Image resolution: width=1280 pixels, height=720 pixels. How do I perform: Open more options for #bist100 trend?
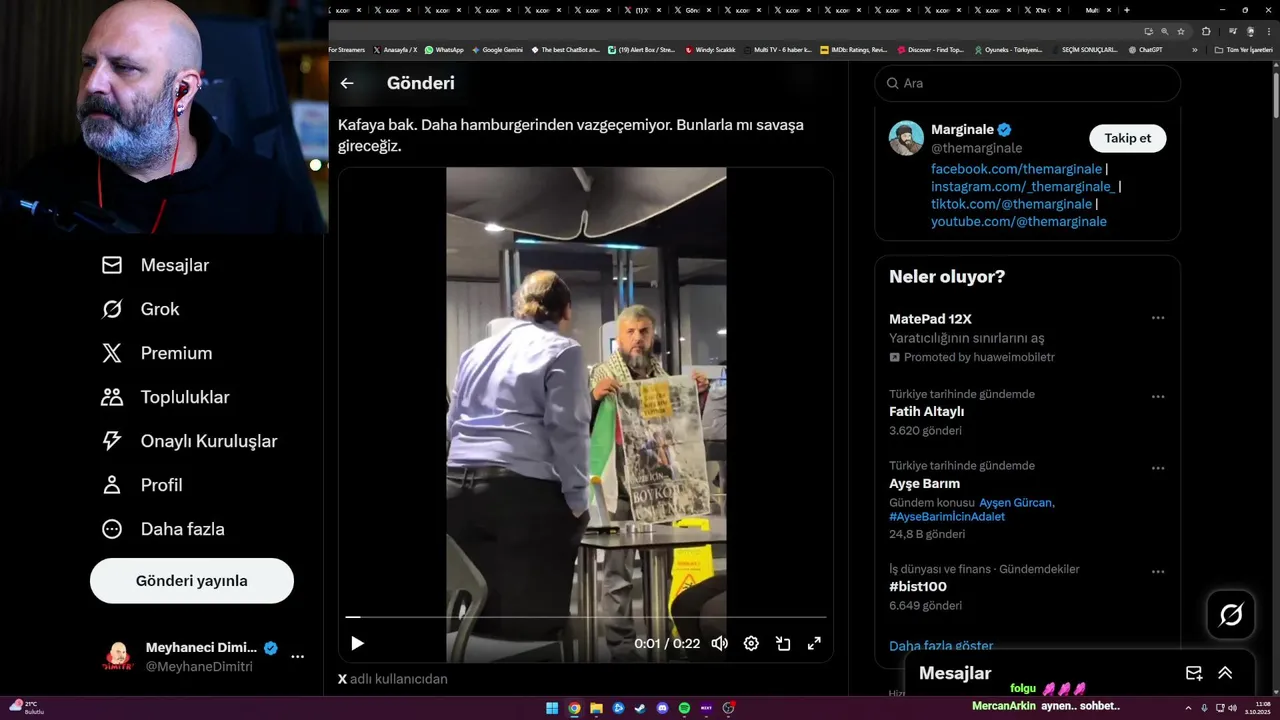click(1158, 572)
